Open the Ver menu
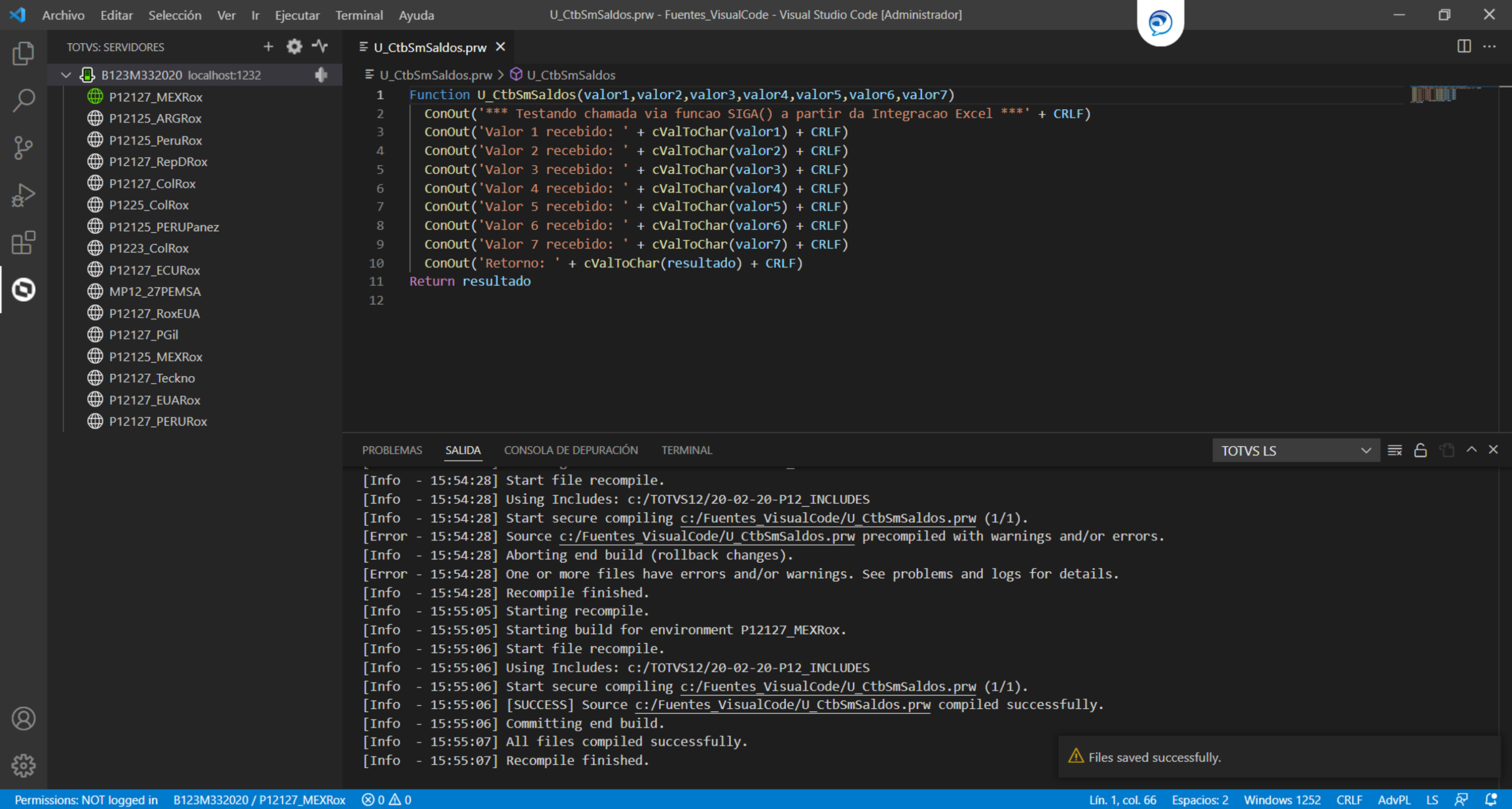The height and width of the screenshot is (809, 1512). pos(227,15)
